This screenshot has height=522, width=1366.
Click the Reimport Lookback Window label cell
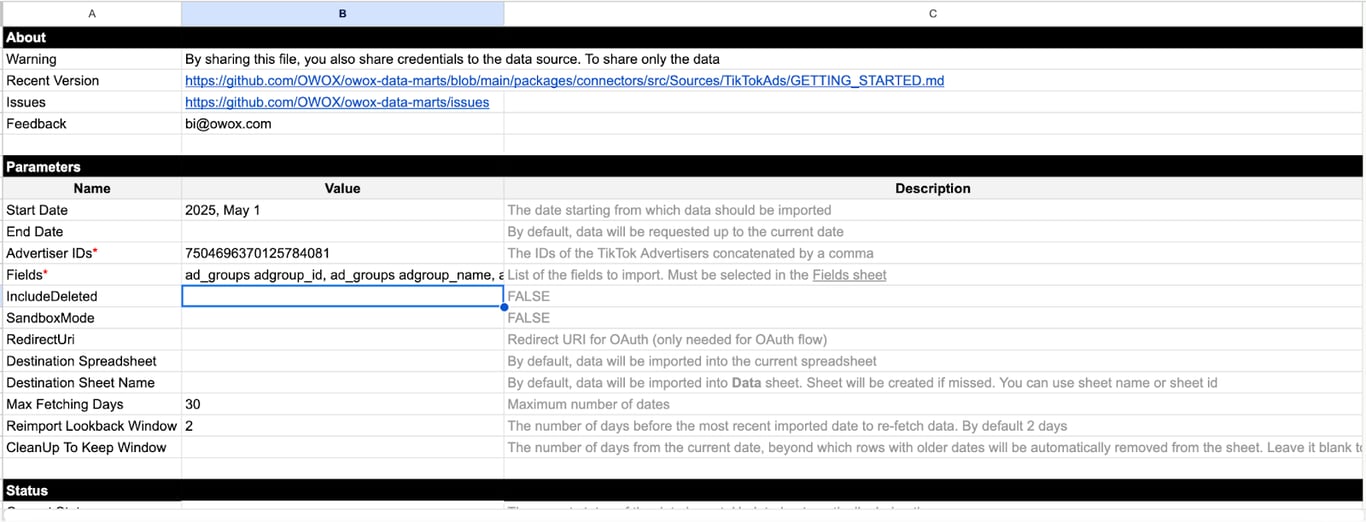coord(92,426)
